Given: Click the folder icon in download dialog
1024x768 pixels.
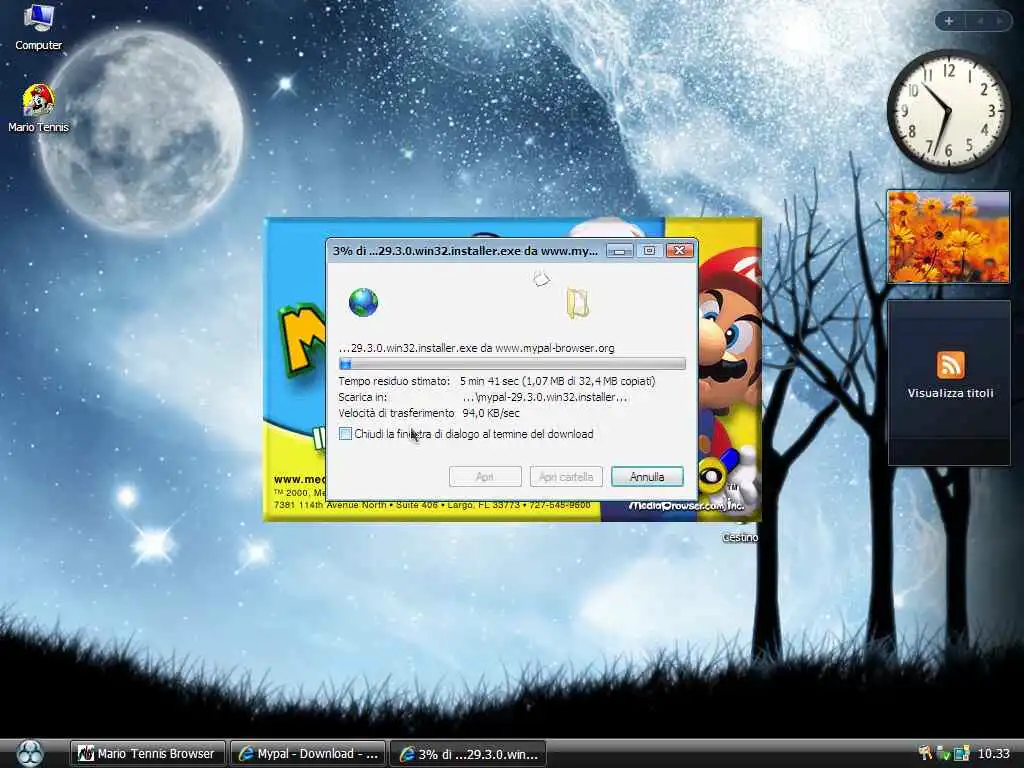Looking at the screenshot, I should 577,303.
